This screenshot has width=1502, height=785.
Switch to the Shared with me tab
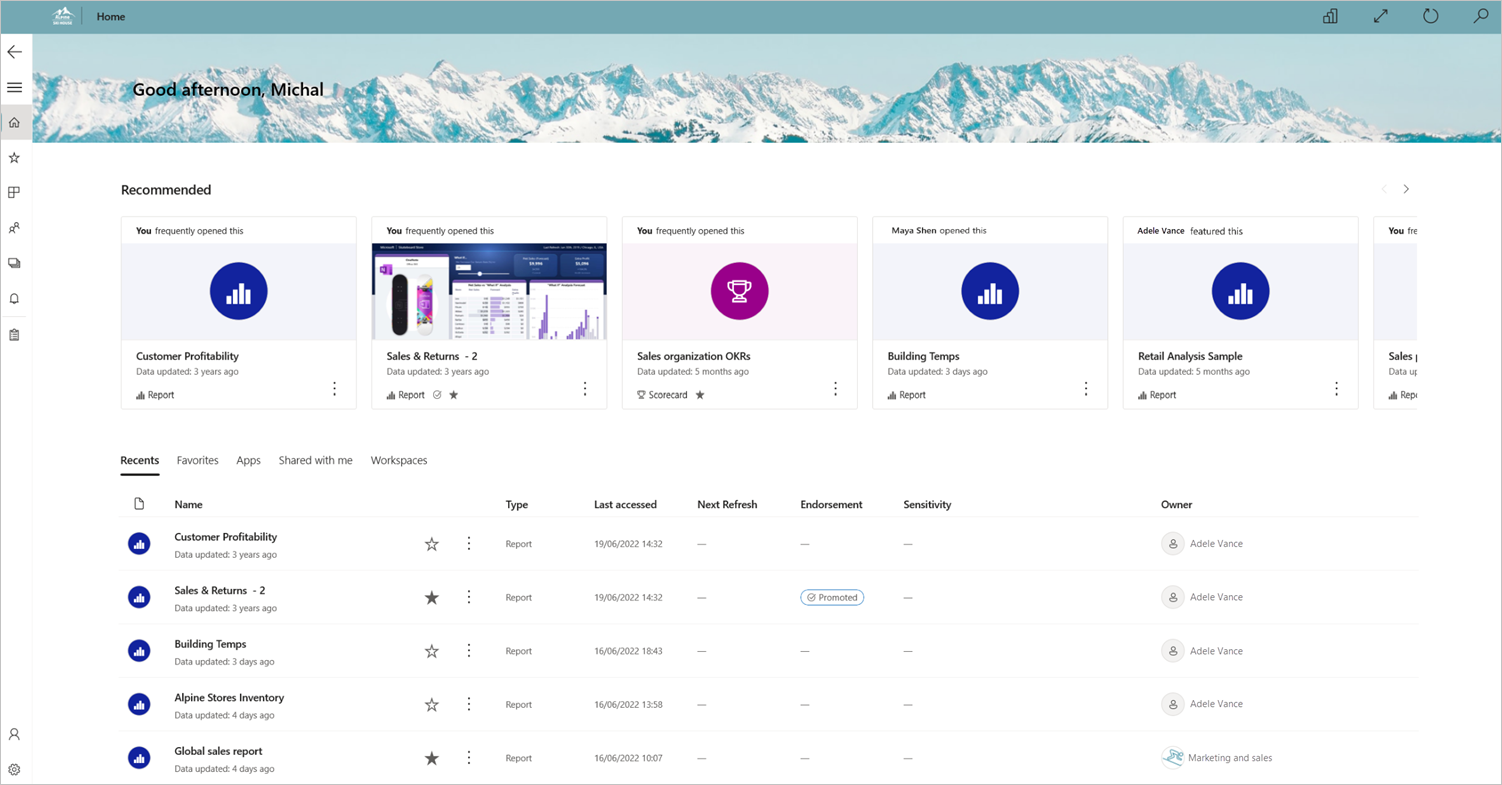coord(315,461)
